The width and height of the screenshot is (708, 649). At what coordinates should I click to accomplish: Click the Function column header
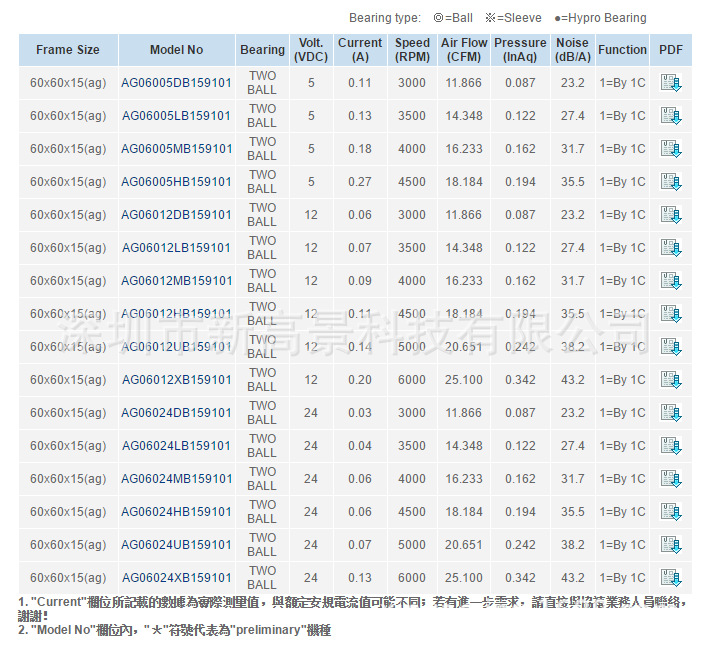click(x=623, y=50)
